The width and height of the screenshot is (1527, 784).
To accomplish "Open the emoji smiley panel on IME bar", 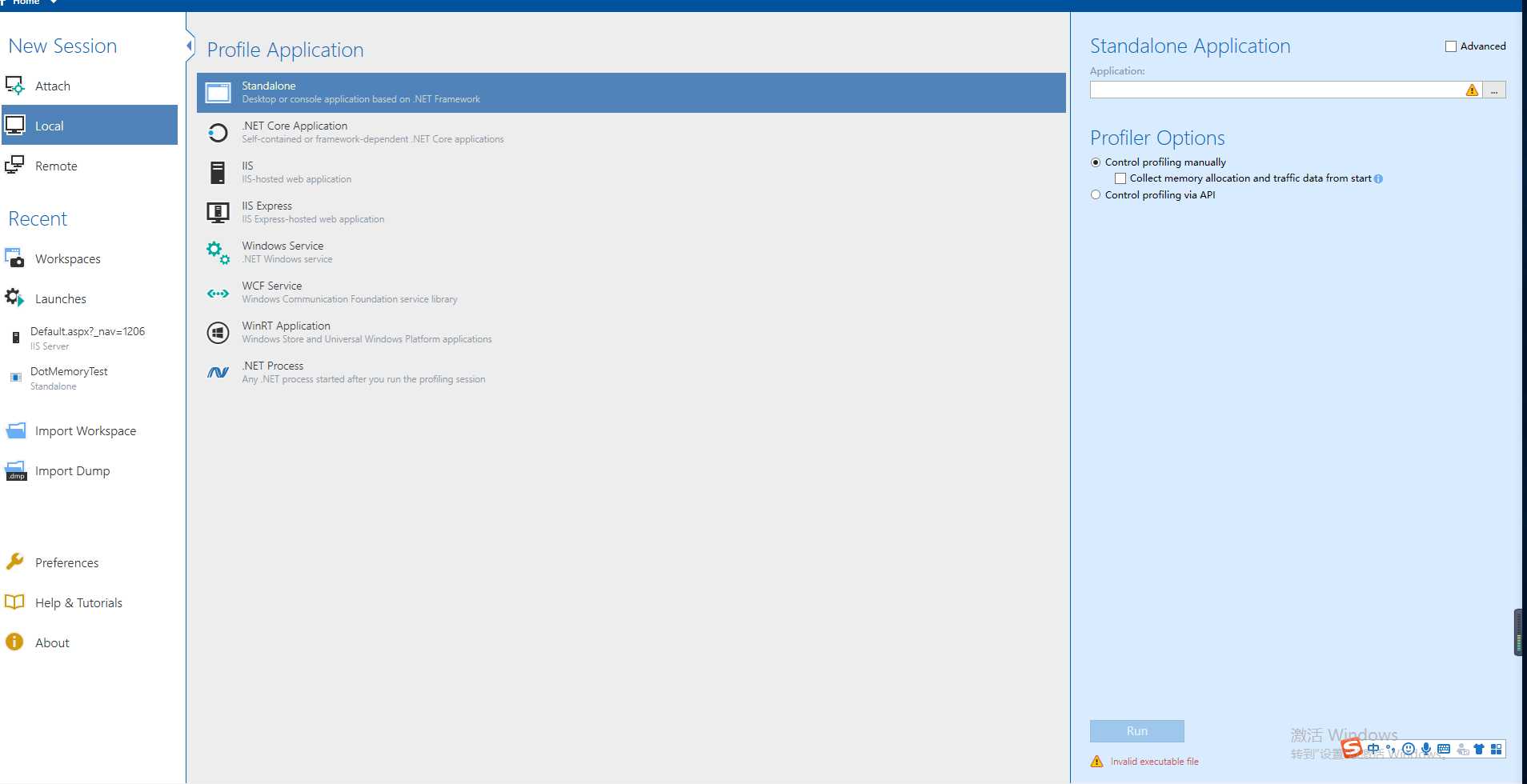I will (x=1409, y=750).
